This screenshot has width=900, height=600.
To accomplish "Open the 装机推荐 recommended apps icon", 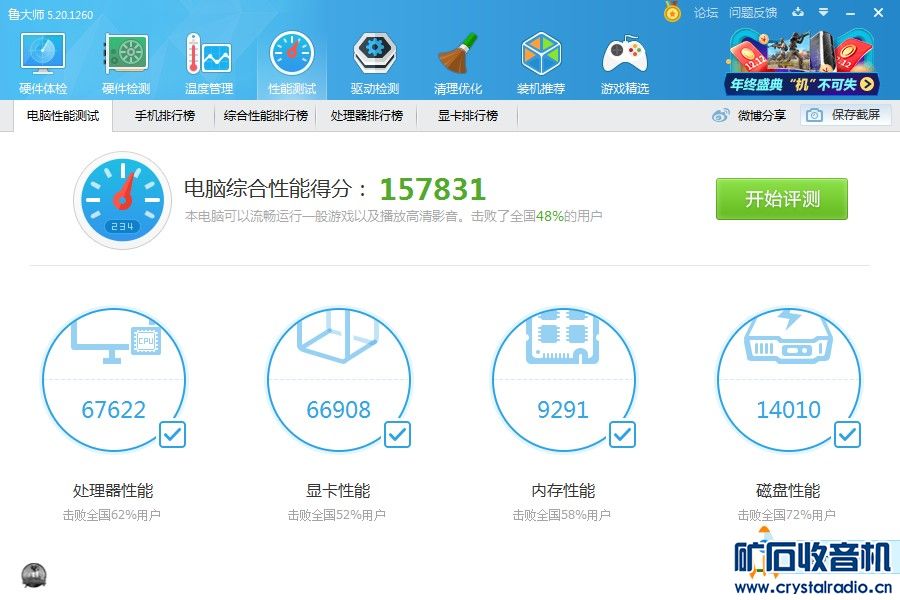I will click(541, 63).
